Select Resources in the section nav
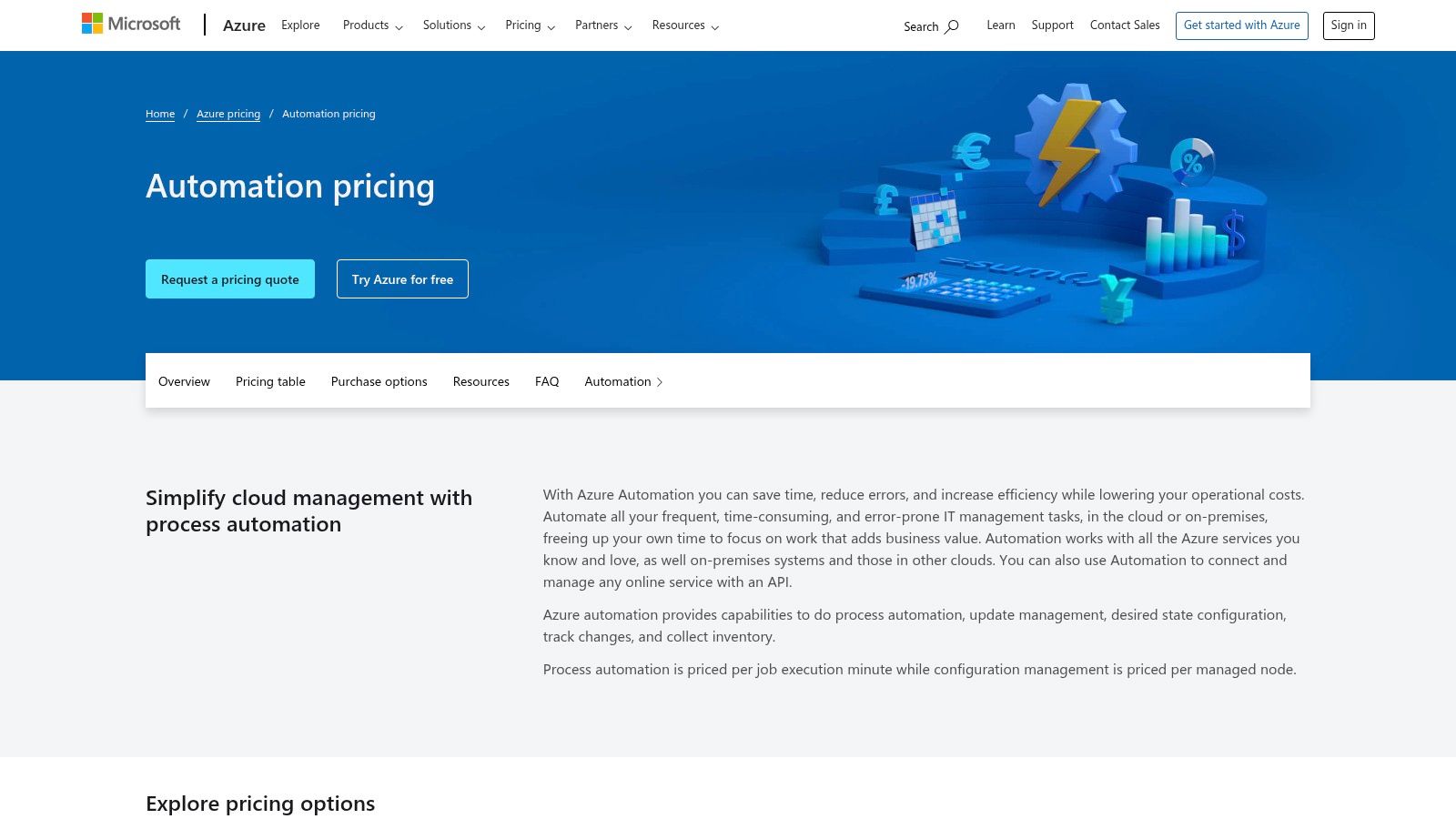 (481, 381)
